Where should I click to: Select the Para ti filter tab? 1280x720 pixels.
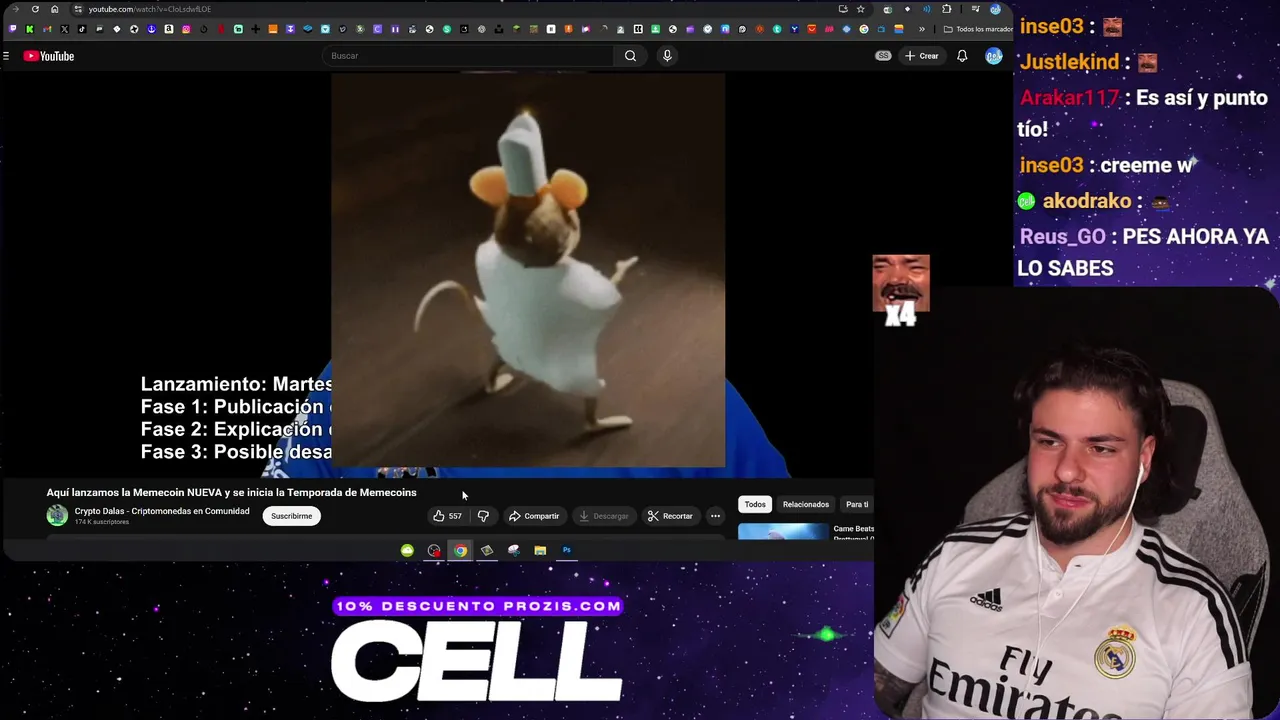pos(857,504)
